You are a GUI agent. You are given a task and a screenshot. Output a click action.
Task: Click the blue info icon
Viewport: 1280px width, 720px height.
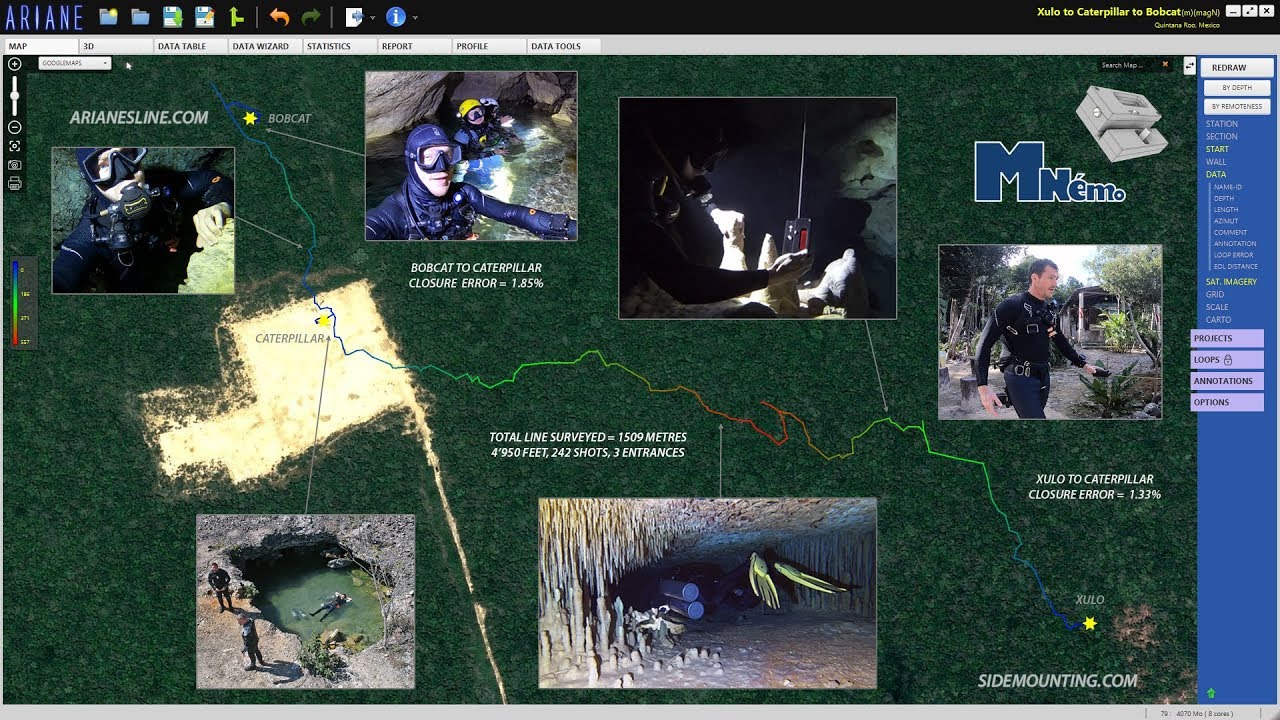[396, 16]
